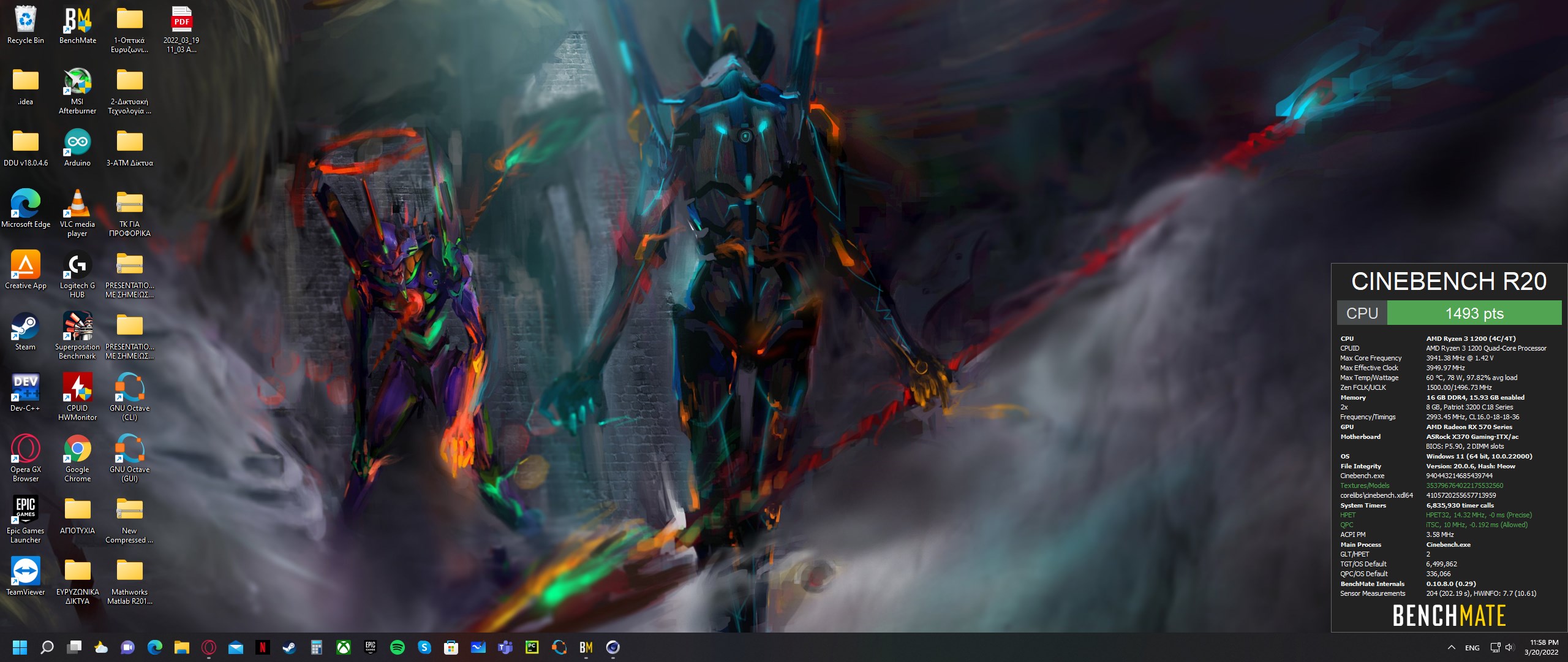Open File Explorer from the taskbar
The height and width of the screenshot is (662, 1568).
click(x=182, y=647)
